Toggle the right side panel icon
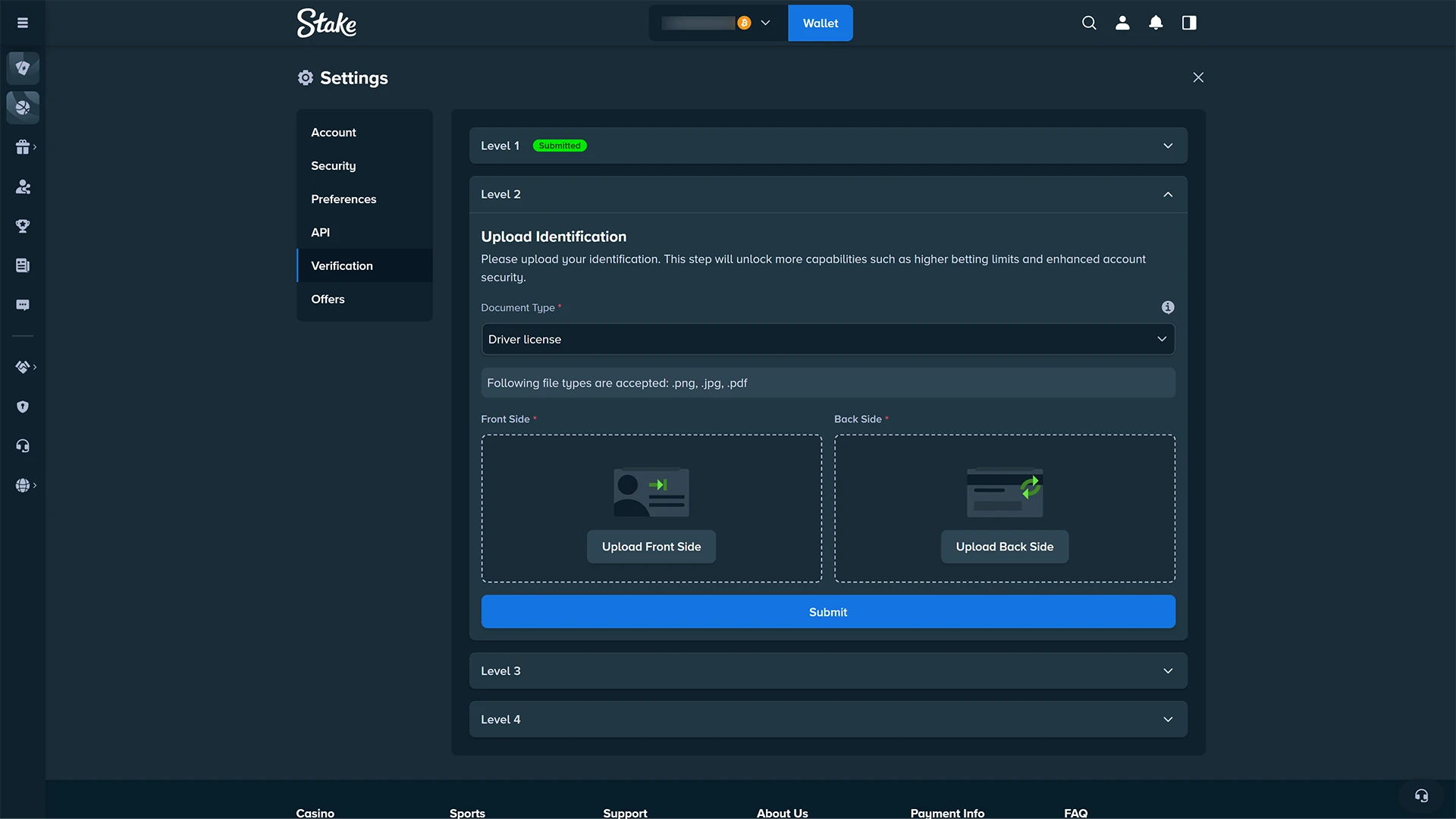 [x=1189, y=23]
